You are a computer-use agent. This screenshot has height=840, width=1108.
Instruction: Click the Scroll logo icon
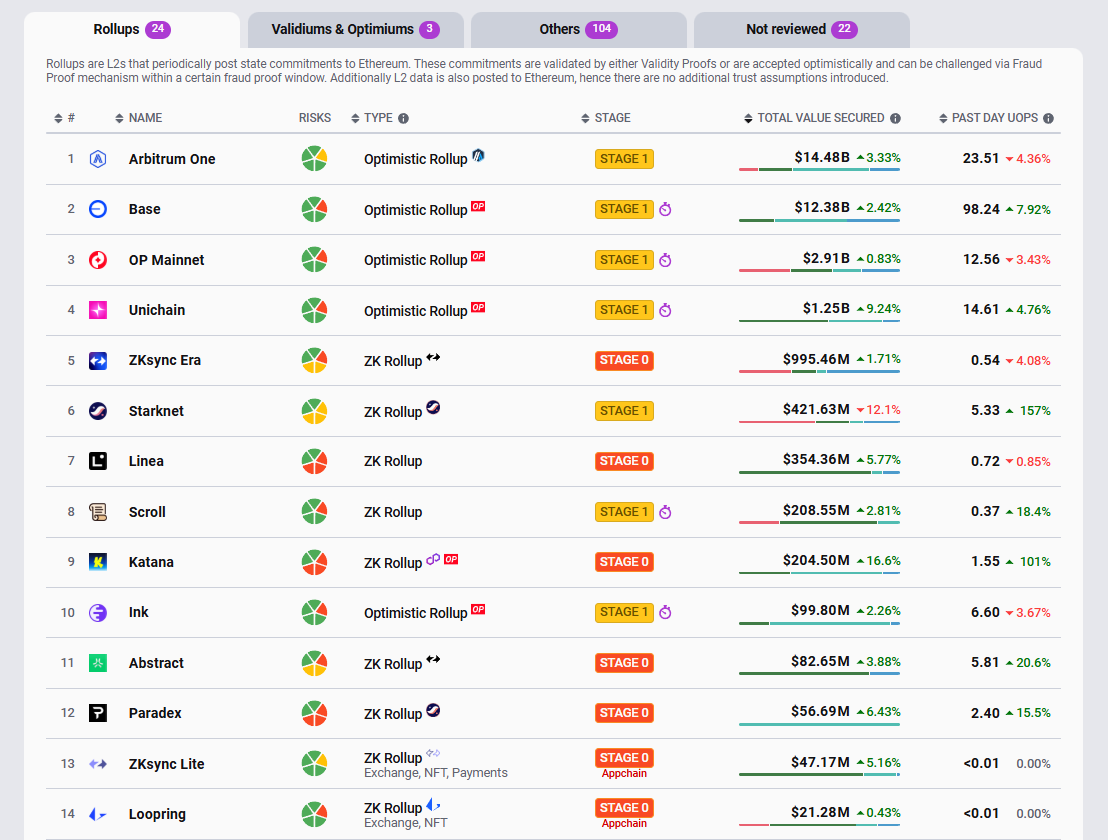[98, 512]
